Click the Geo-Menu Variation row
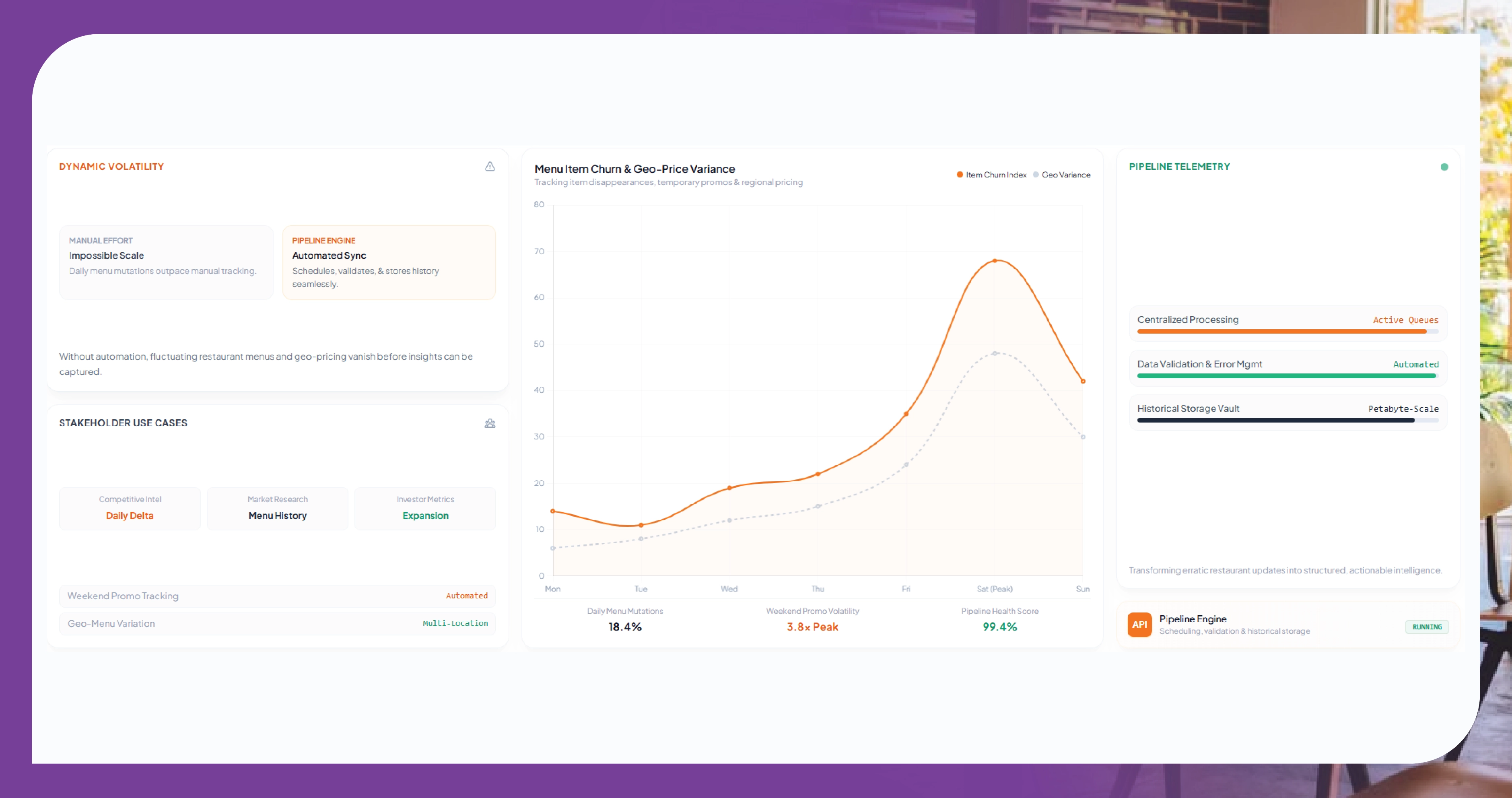The image size is (1512, 798). (x=278, y=624)
